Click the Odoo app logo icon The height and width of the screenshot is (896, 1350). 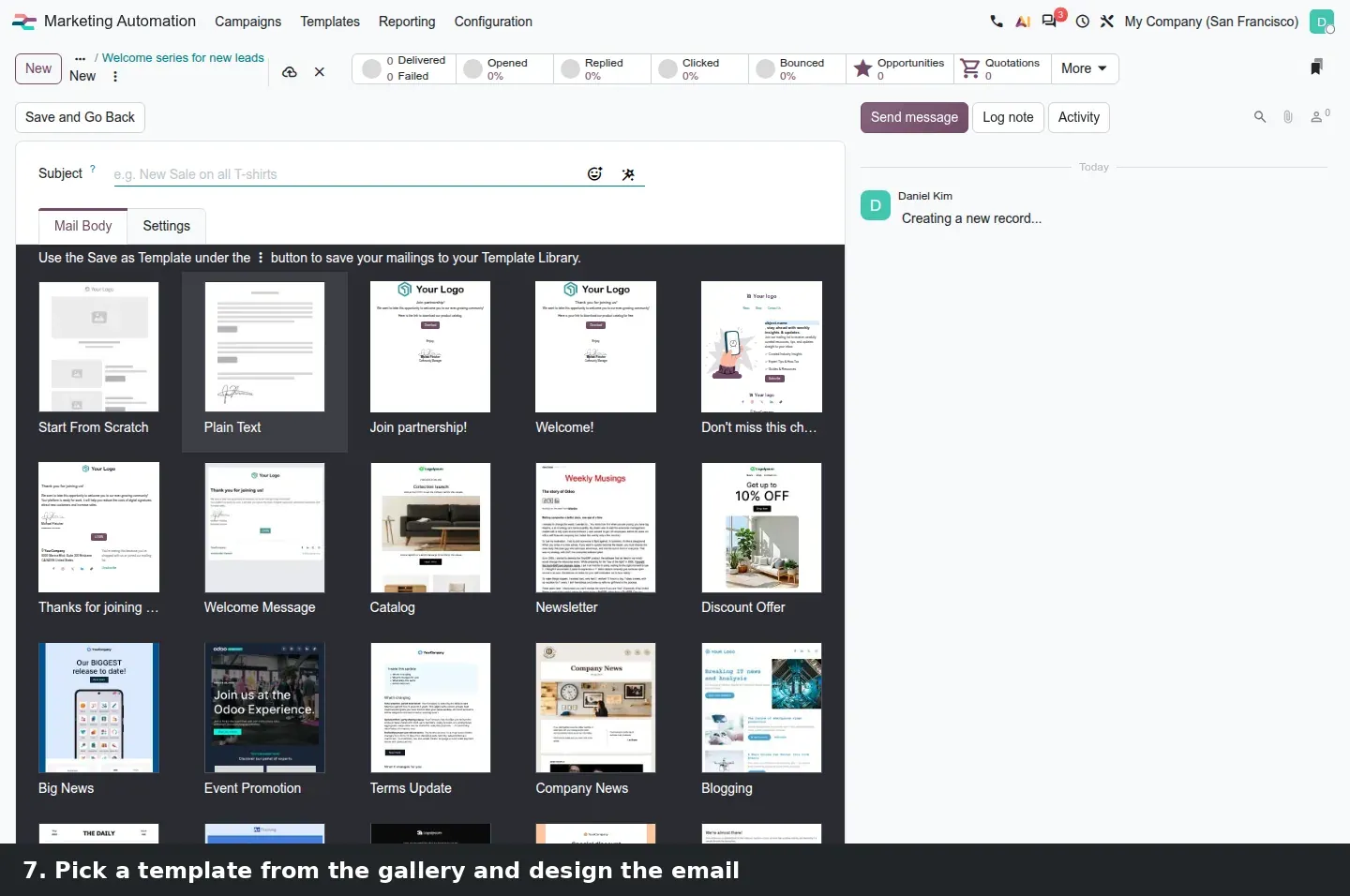[23, 21]
